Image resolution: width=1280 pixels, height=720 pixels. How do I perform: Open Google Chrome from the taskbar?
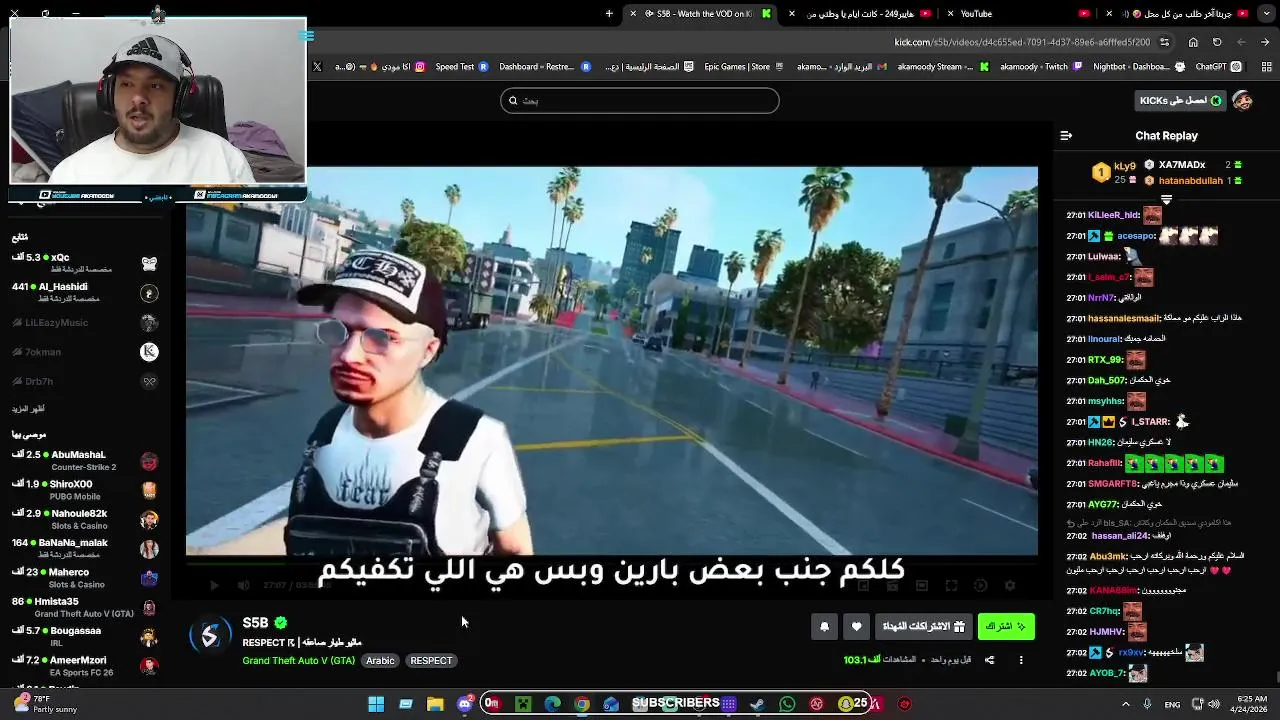(582, 704)
